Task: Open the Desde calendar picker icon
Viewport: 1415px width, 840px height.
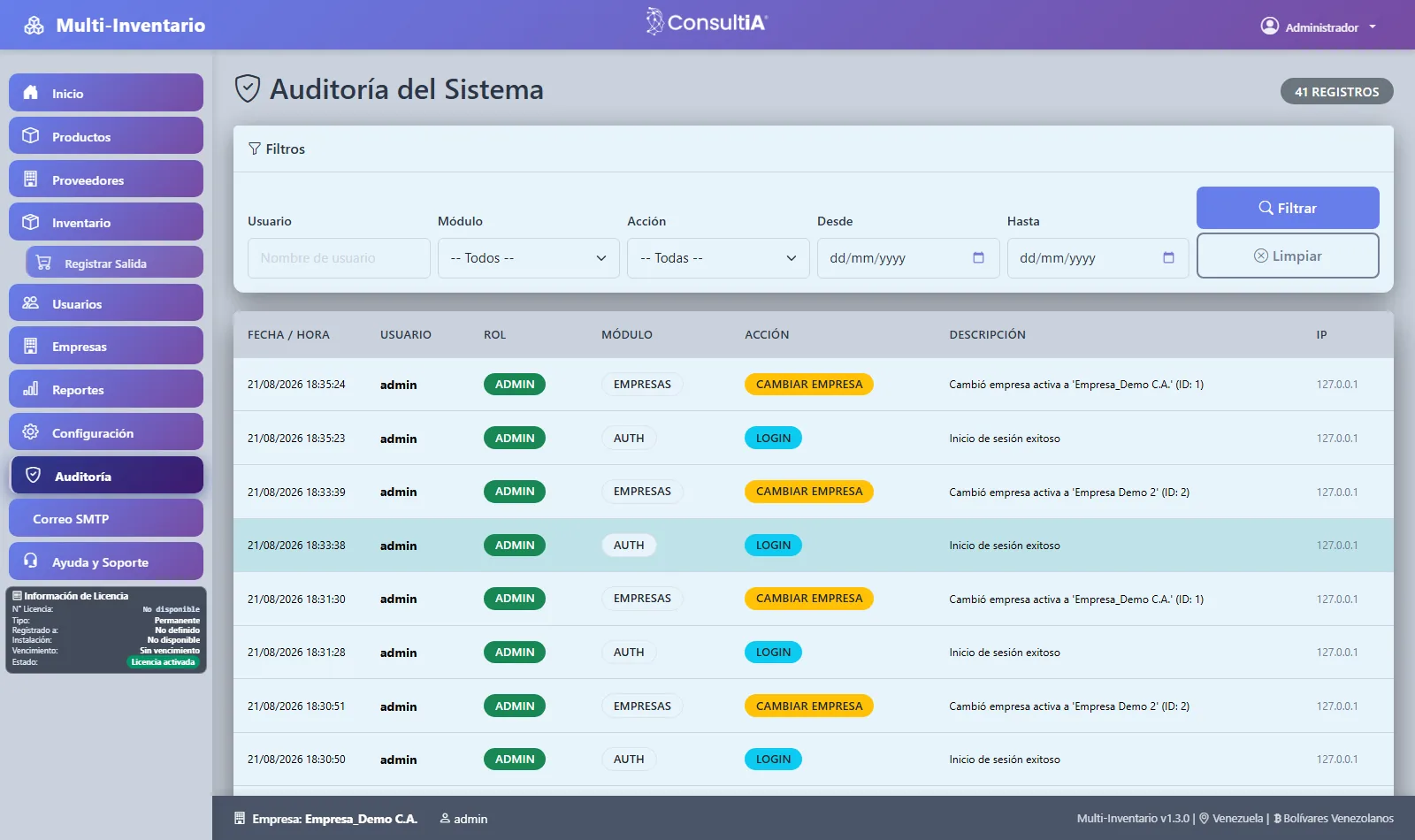Action: pos(978,258)
